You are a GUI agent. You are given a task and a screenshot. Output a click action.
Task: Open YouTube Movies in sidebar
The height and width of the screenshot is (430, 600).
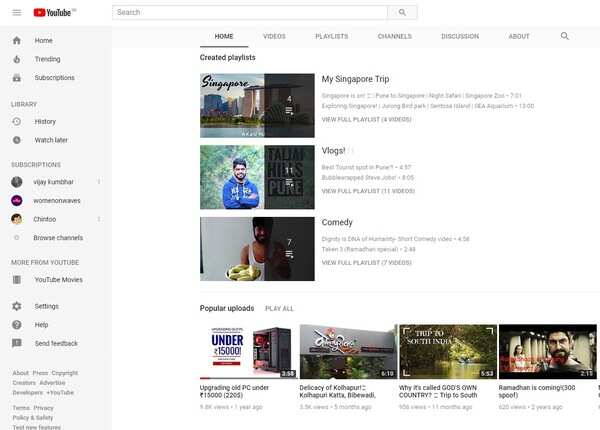[58, 280]
